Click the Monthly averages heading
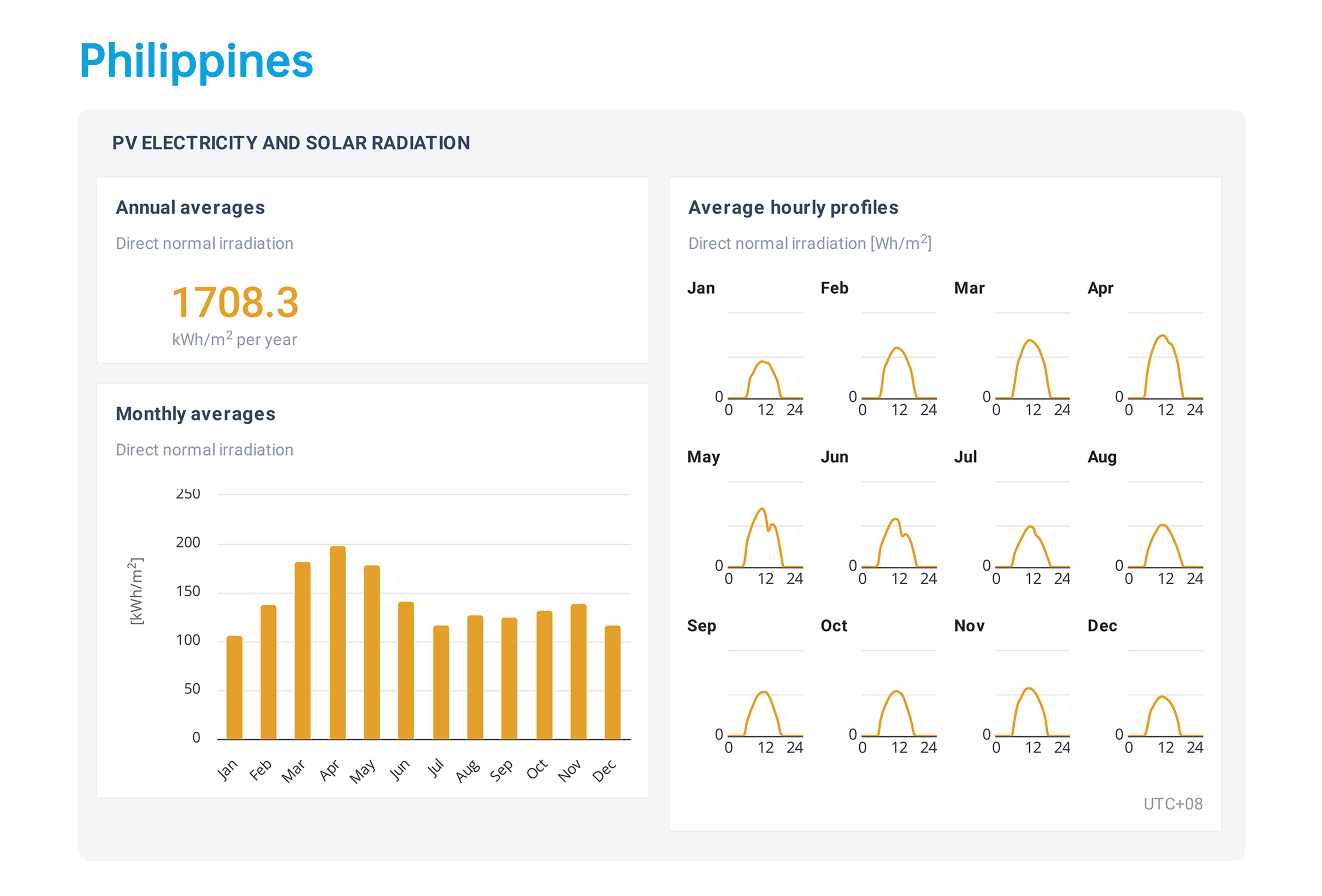The image size is (1322, 896). [x=195, y=414]
